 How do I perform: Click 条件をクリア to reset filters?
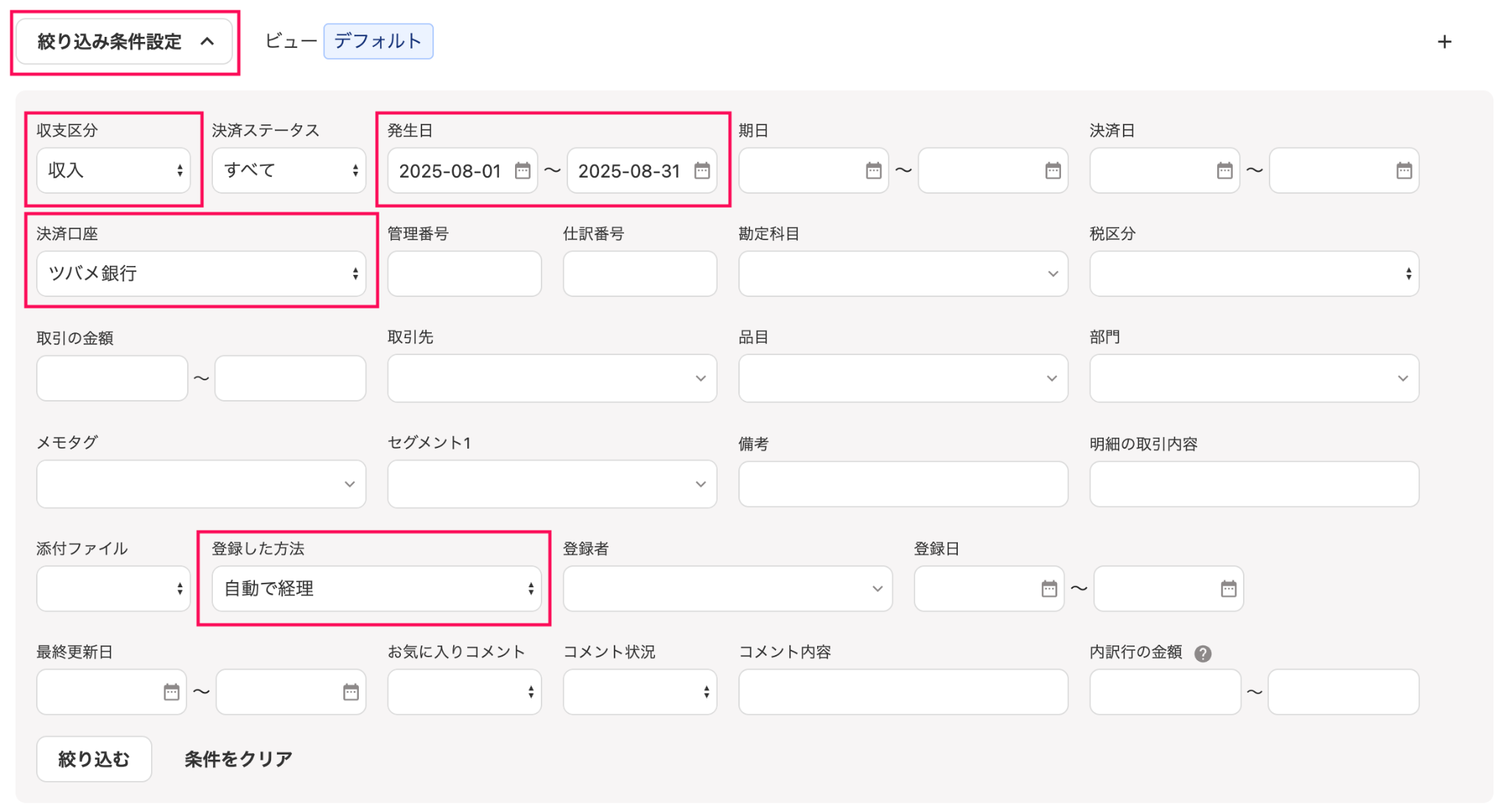click(238, 759)
